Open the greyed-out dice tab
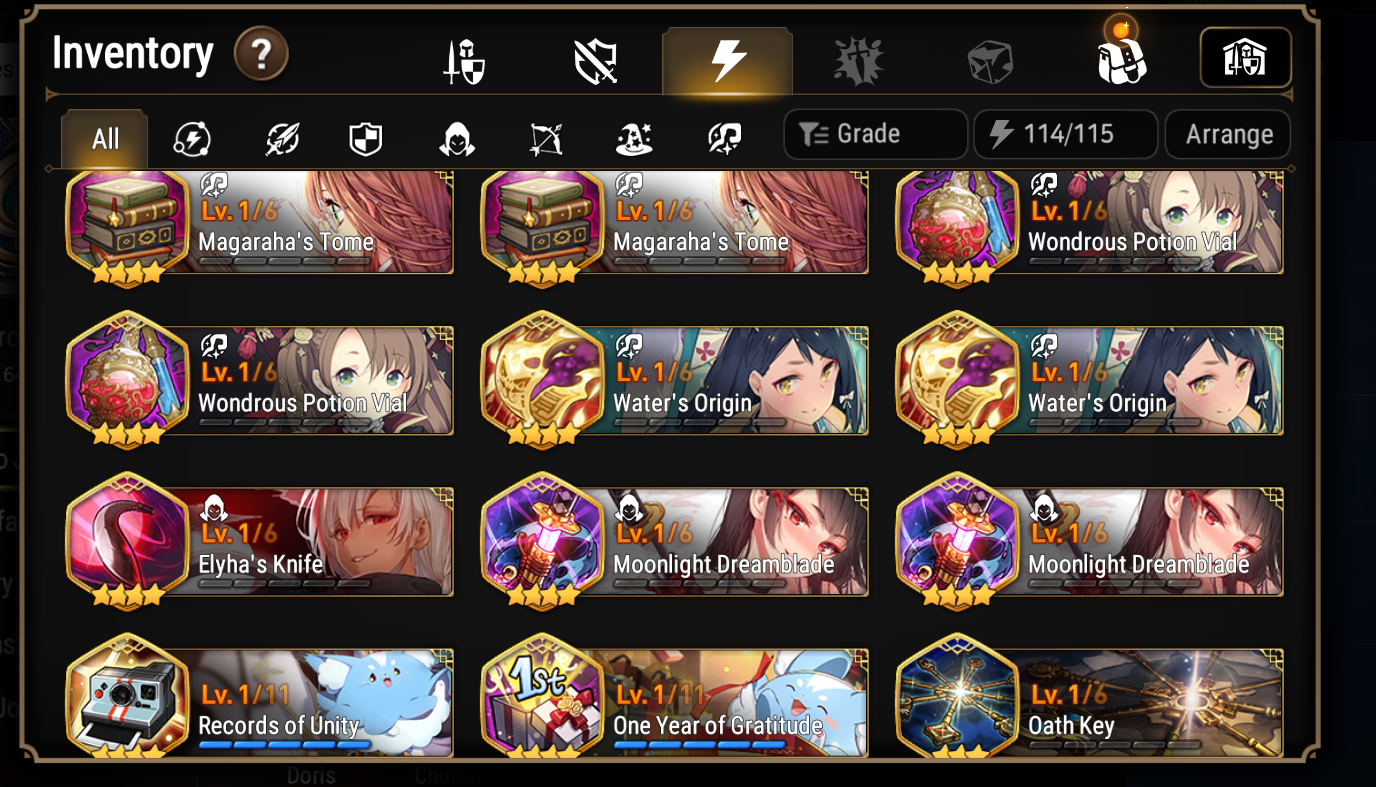 coord(990,61)
